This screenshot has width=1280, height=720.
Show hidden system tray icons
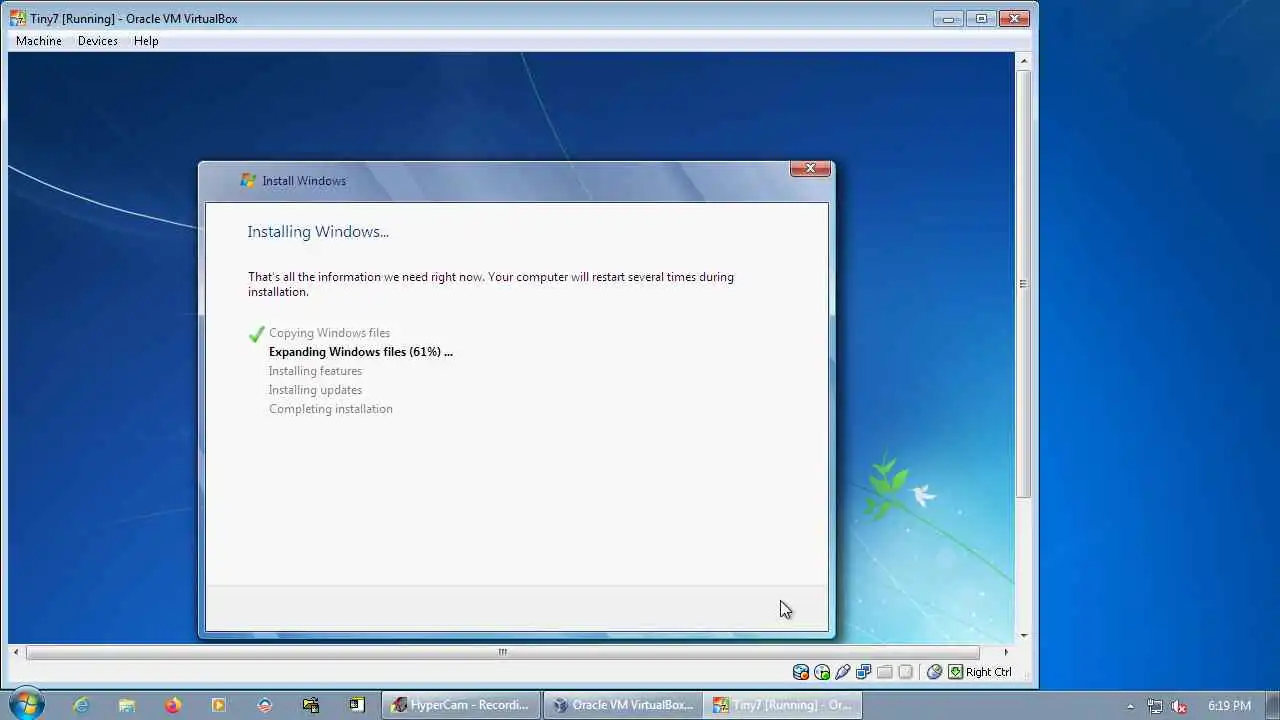coord(1130,706)
